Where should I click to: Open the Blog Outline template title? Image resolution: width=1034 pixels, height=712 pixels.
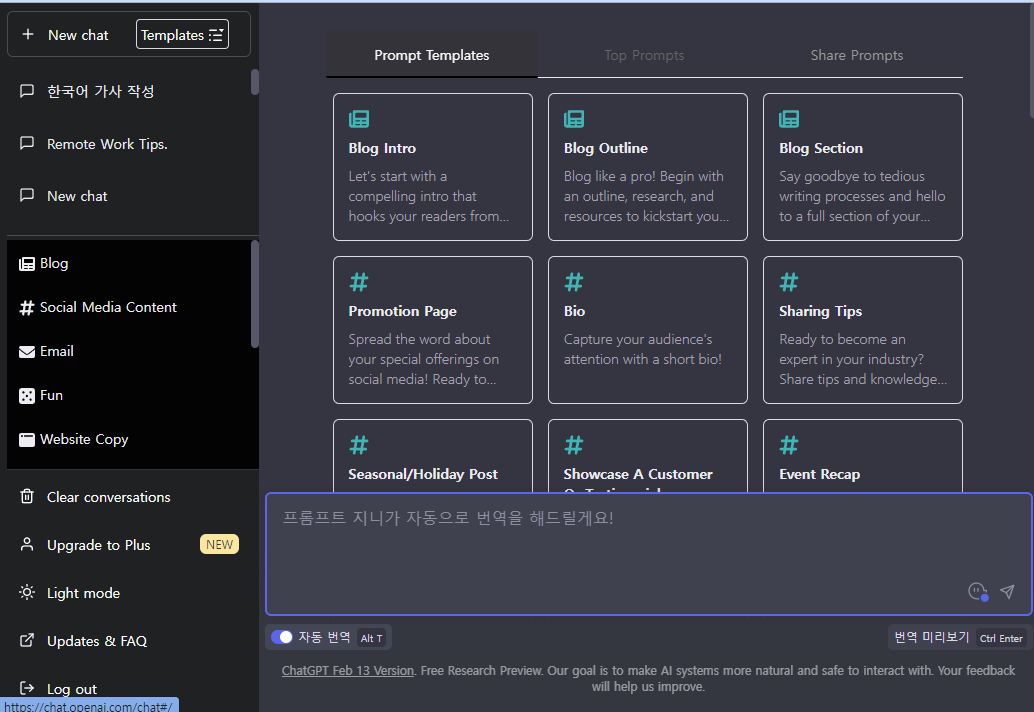[x=605, y=148]
